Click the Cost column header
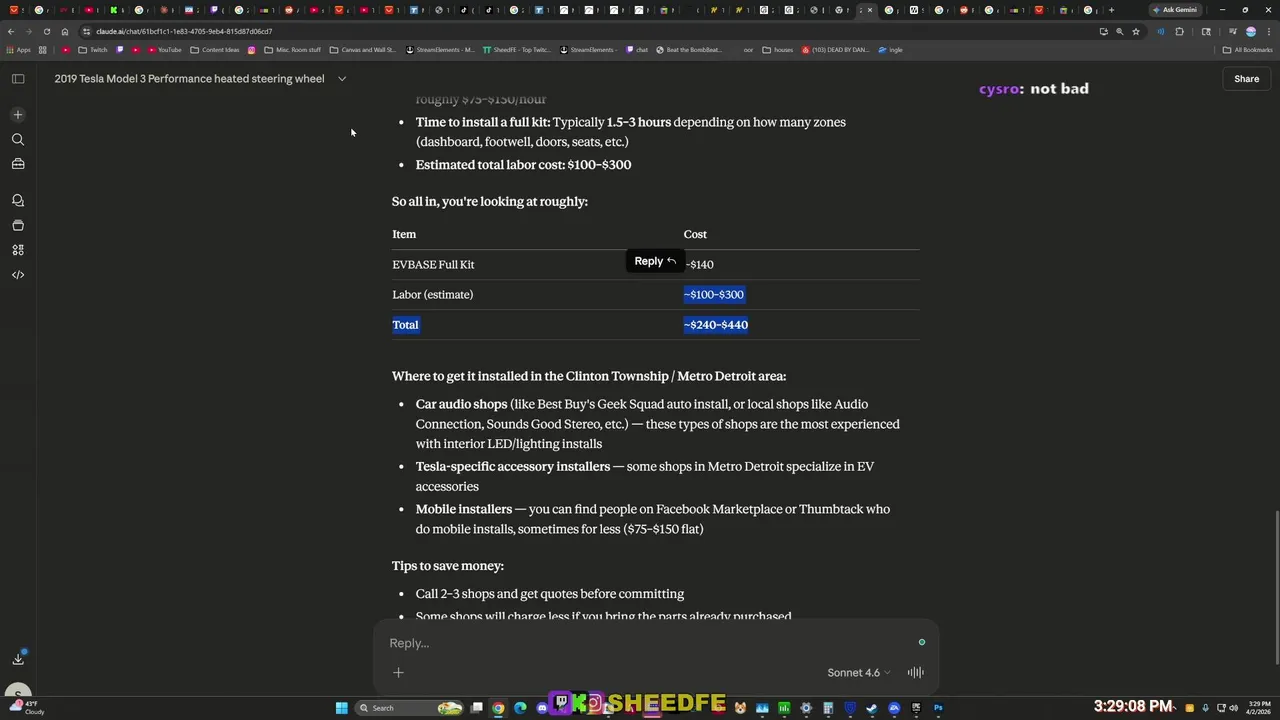 (695, 234)
